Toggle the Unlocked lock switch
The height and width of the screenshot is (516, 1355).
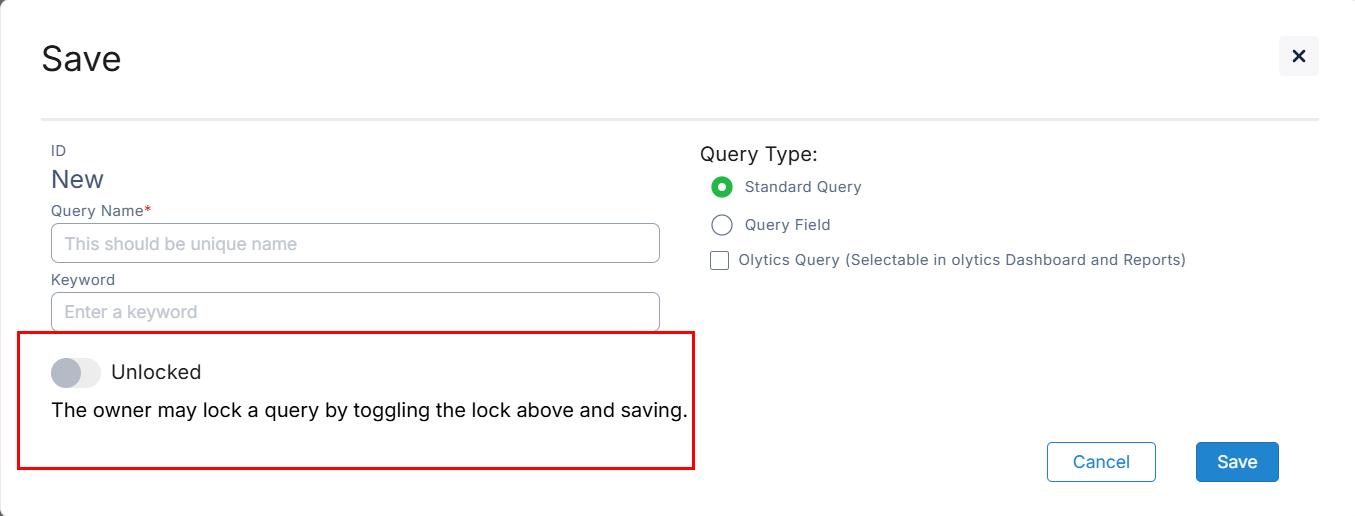point(76,373)
